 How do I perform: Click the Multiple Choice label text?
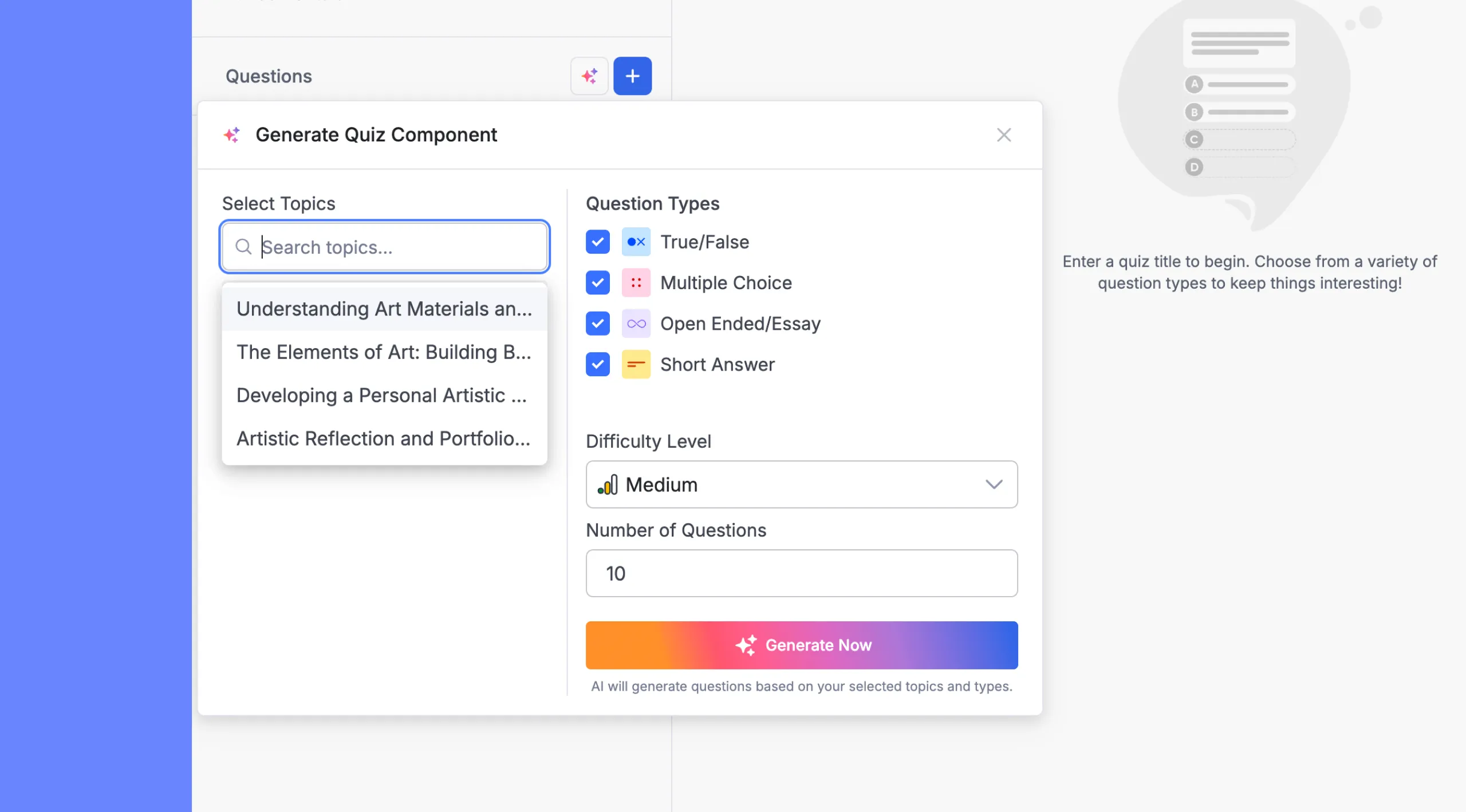[x=726, y=283]
